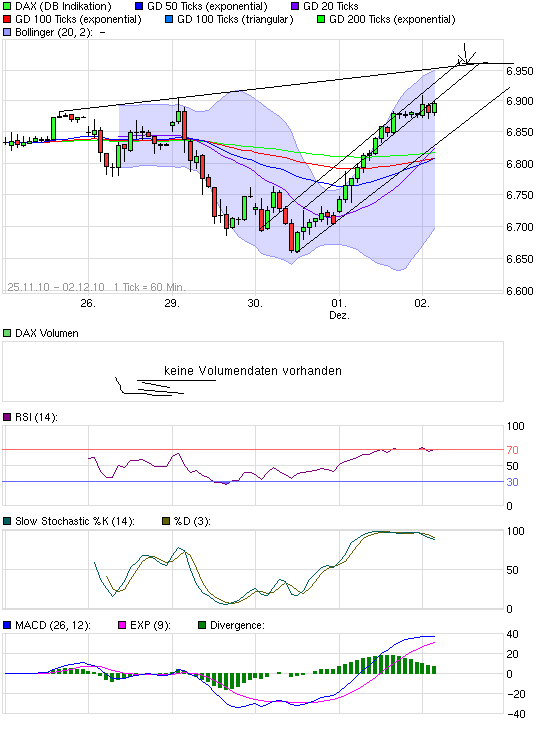Click the 'GD 20 Ticks' legend label

pyautogui.click(x=330, y=6)
